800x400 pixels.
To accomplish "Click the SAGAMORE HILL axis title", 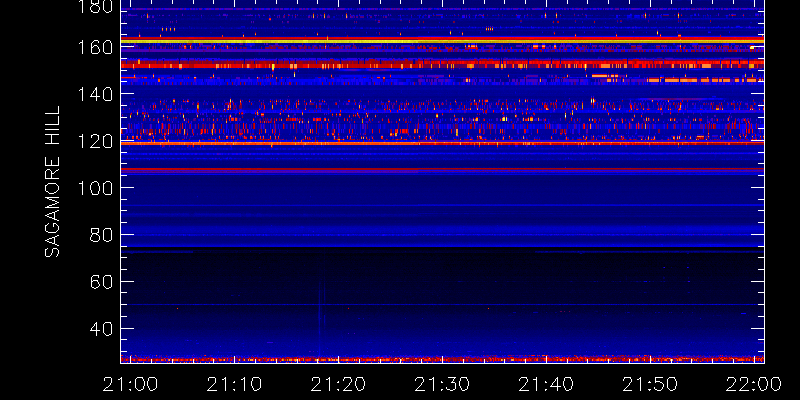I will tap(53, 182).
